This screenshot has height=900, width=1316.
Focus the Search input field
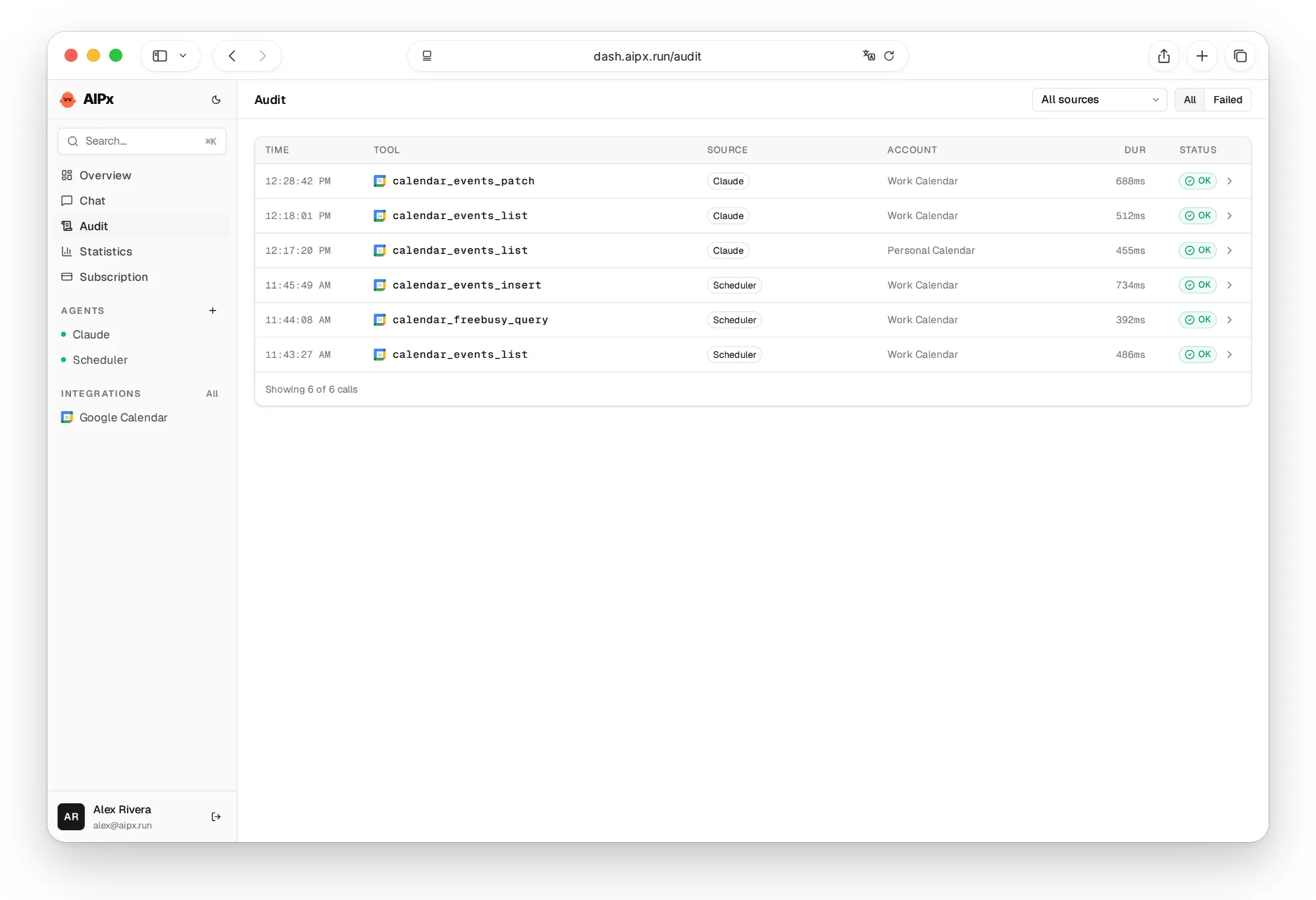pyautogui.click(x=142, y=141)
